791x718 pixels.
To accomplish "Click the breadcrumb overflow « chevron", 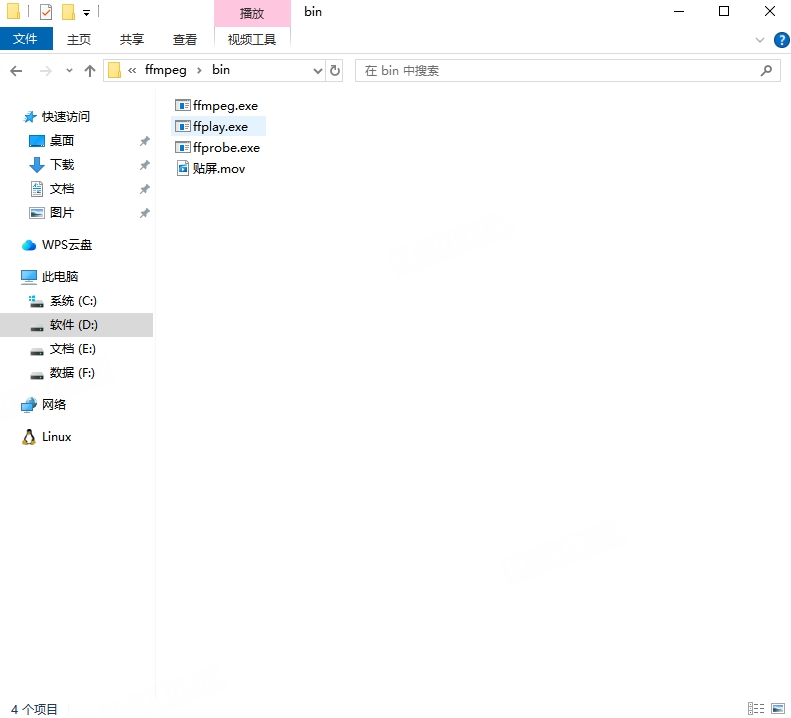I will tap(132, 71).
